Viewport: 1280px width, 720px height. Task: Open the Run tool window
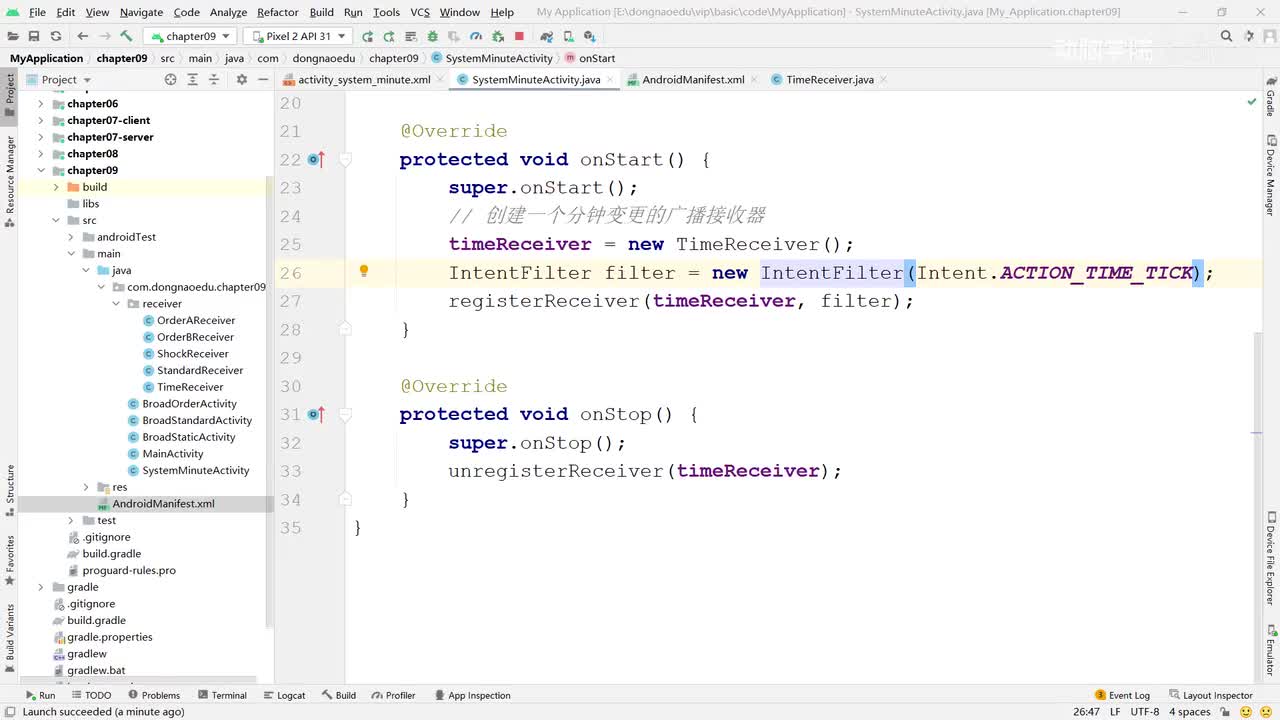40,695
